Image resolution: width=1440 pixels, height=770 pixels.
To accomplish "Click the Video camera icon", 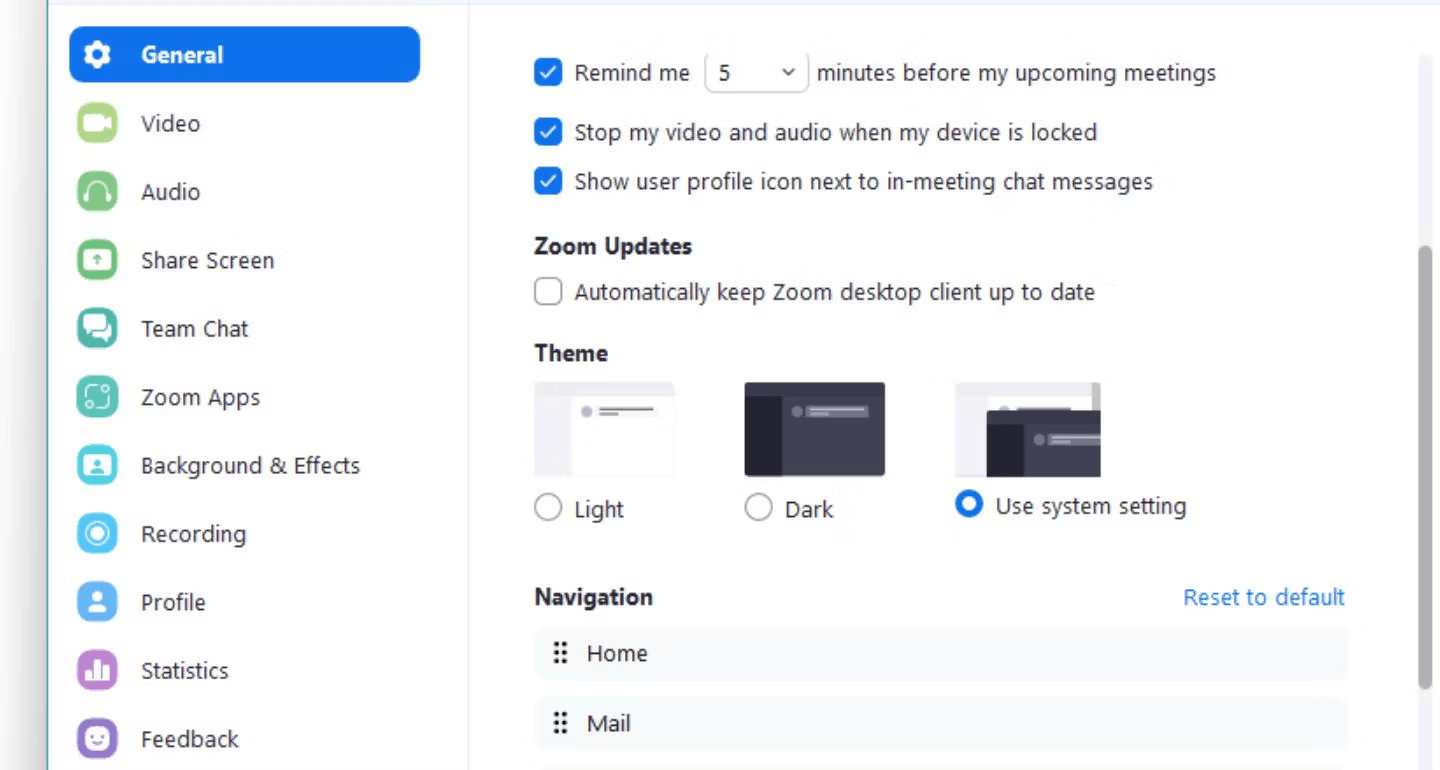I will tap(97, 124).
